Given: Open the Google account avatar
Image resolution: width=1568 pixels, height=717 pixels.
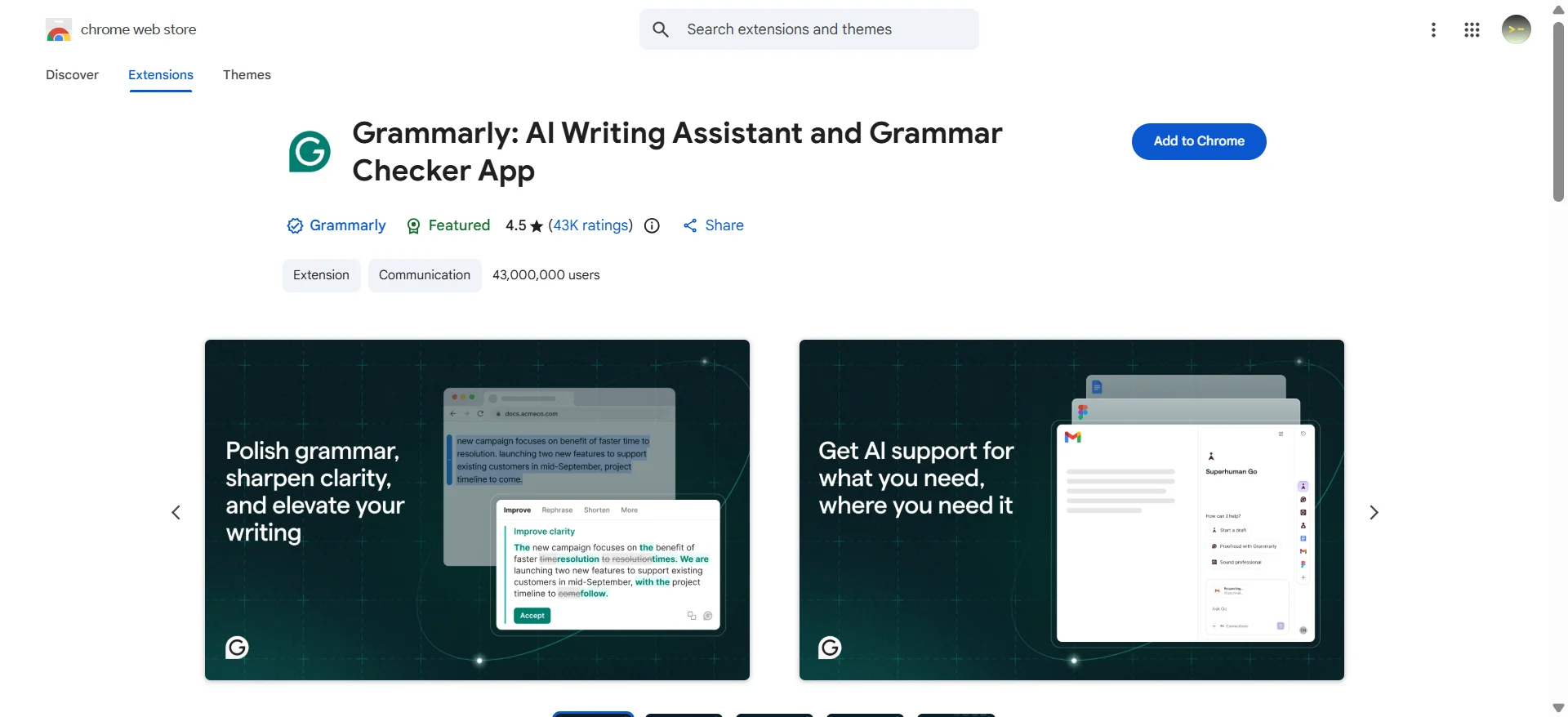Looking at the screenshot, I should [x=1517, y=29].
